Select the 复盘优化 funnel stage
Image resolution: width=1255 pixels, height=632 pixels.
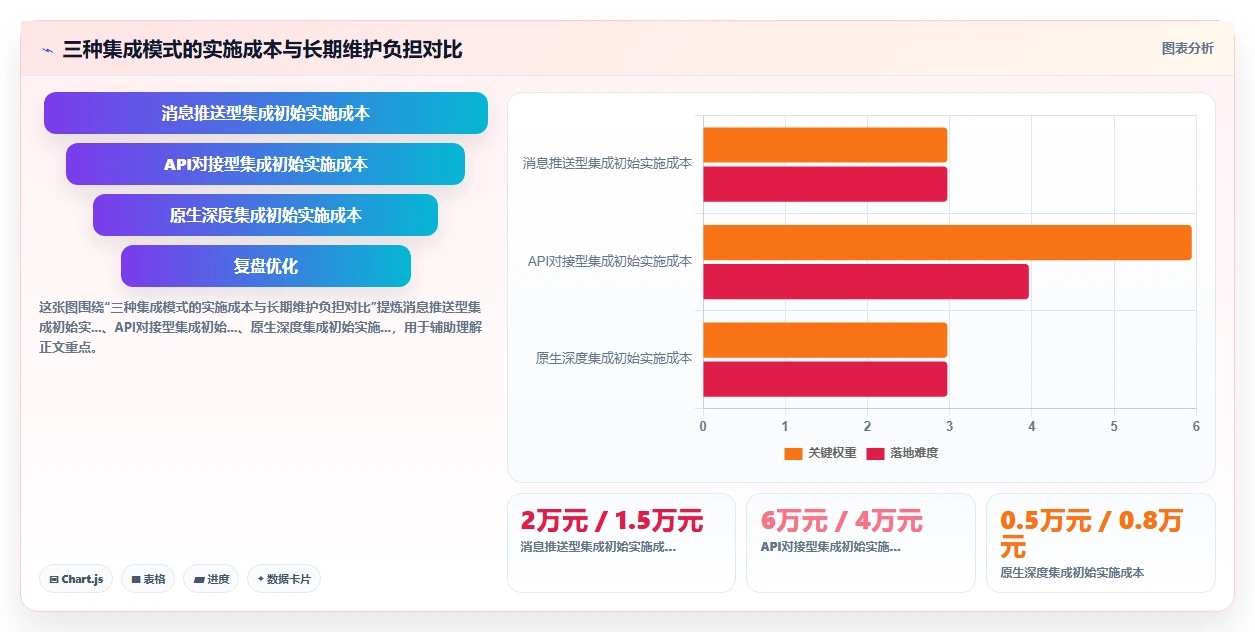pyautogui.click(x=266, y=266)
